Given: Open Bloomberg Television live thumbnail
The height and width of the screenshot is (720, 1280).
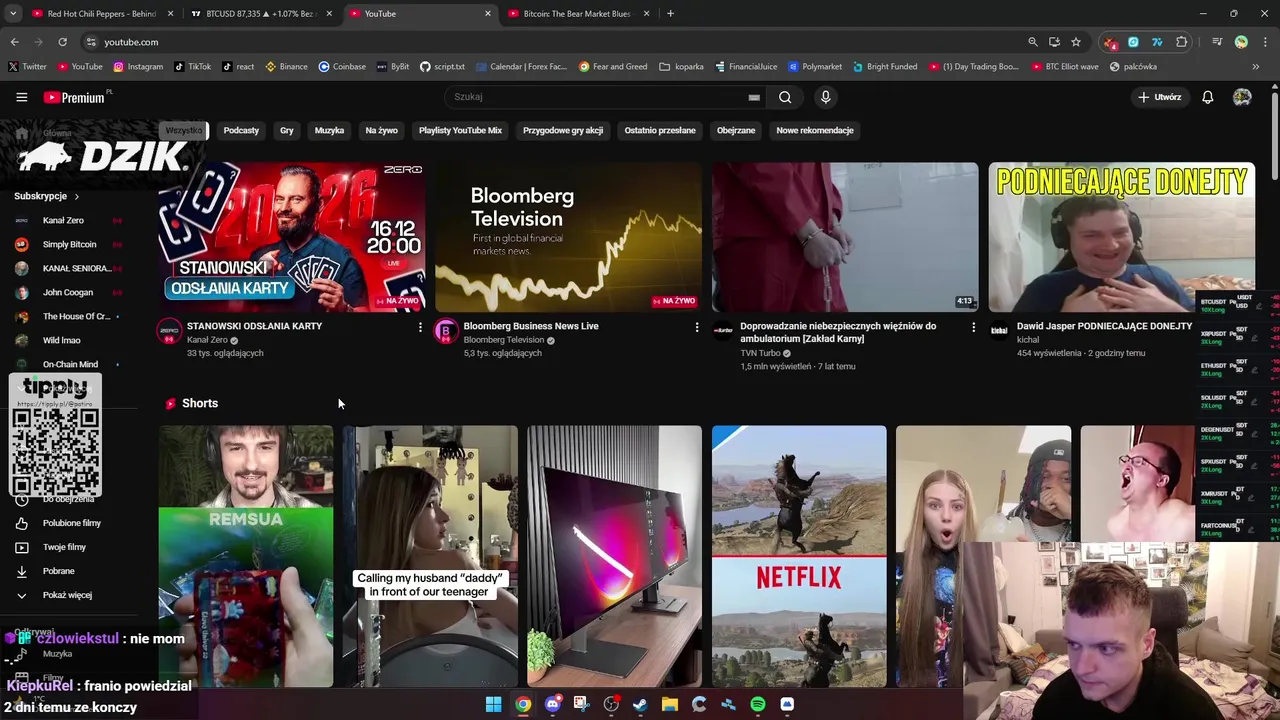Looking at the screenshot, I should click(x=568, y=237).
